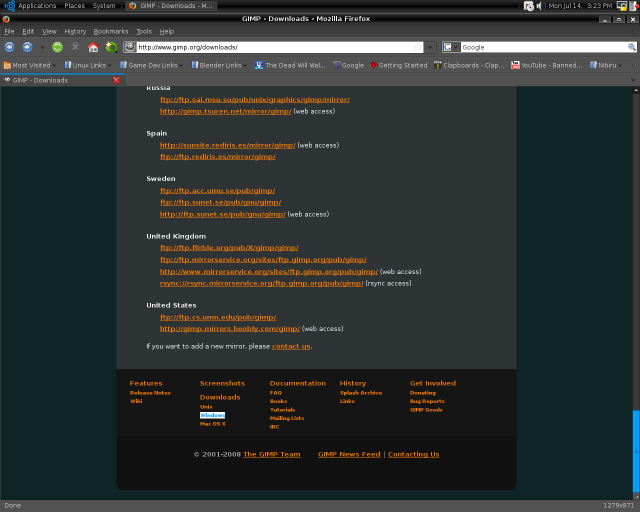The width and height of the screenshot is (640, 512).
Task: Bookmark this page with the star icon
Action: pyautogui.click(x=418, y=47)
